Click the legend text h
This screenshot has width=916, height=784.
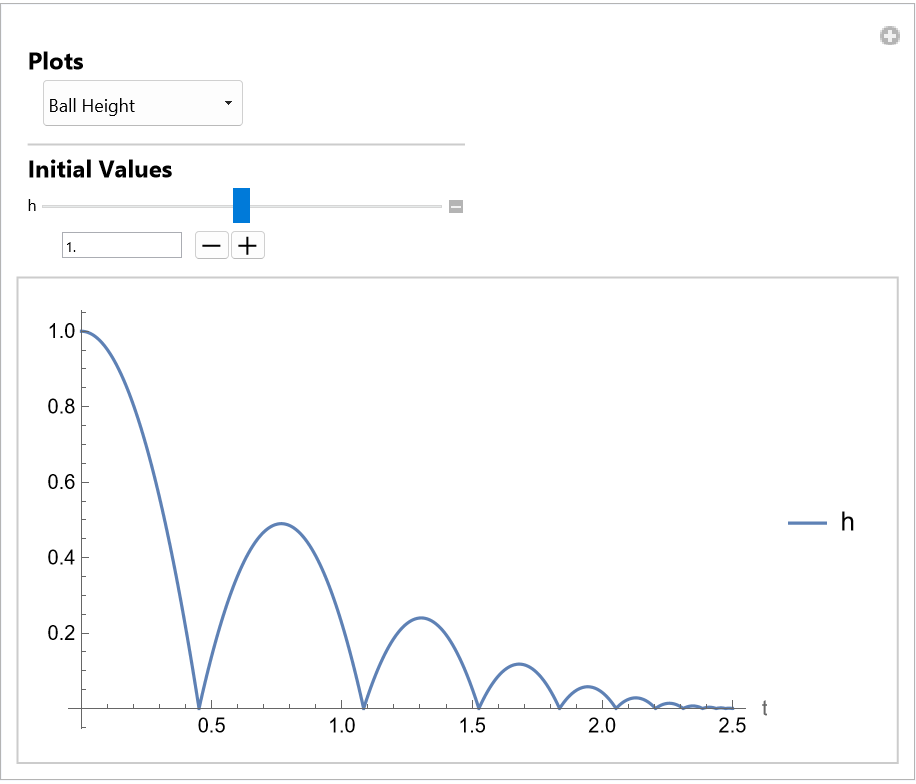[x=847, y=522]
